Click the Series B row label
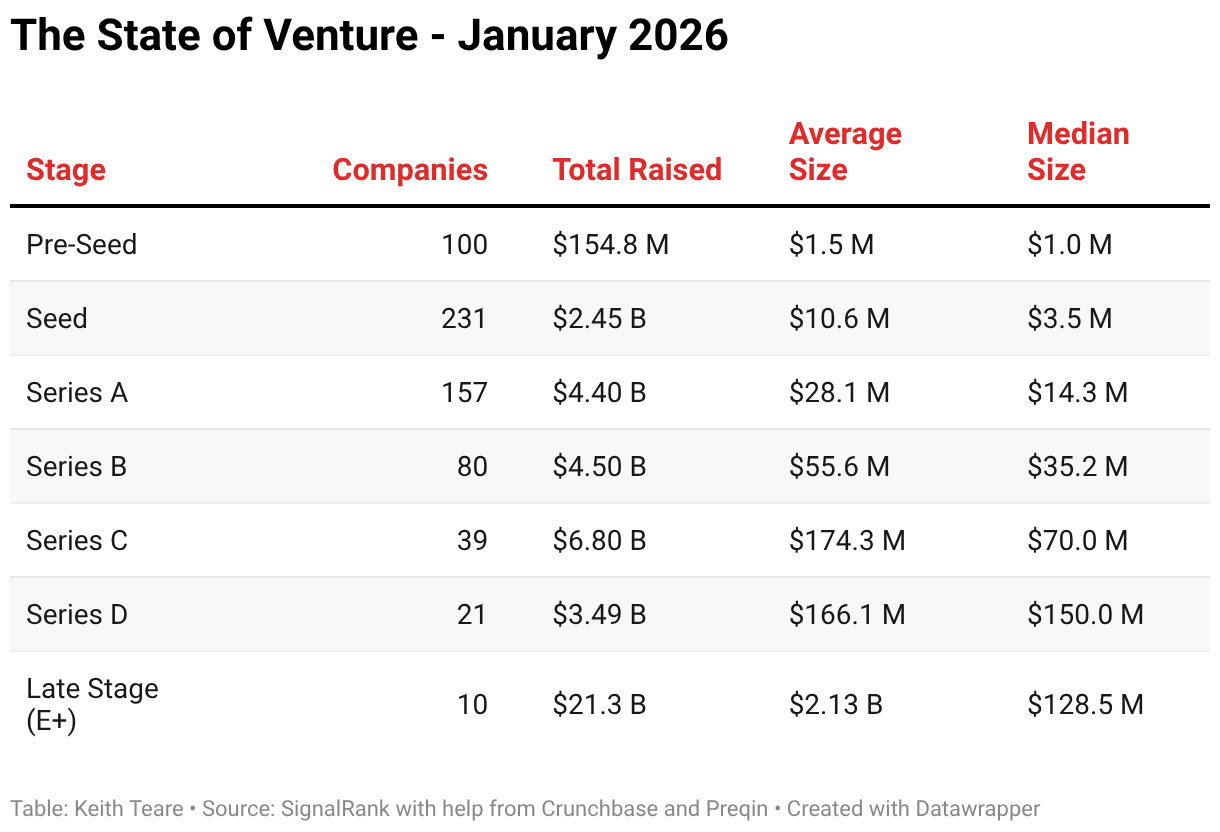Image resolution: width=1220 pixels, height=832 pixels. pyautogui.click(x=77, y=466)
